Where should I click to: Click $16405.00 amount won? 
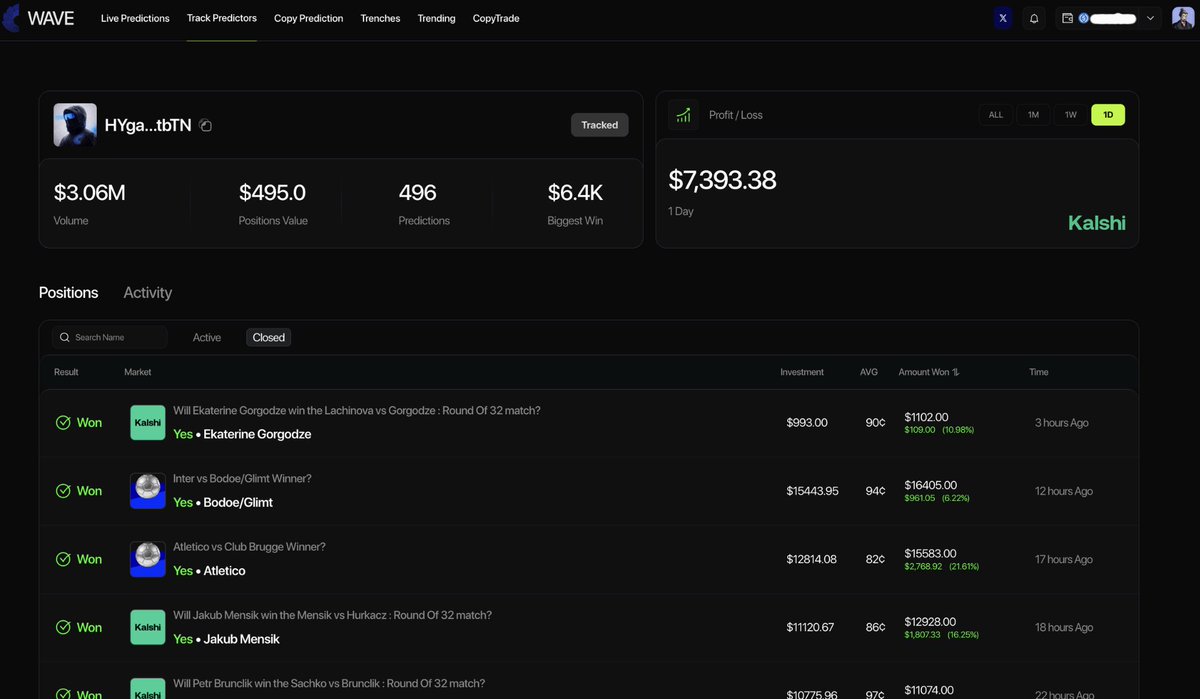click(x=930, y=485)
